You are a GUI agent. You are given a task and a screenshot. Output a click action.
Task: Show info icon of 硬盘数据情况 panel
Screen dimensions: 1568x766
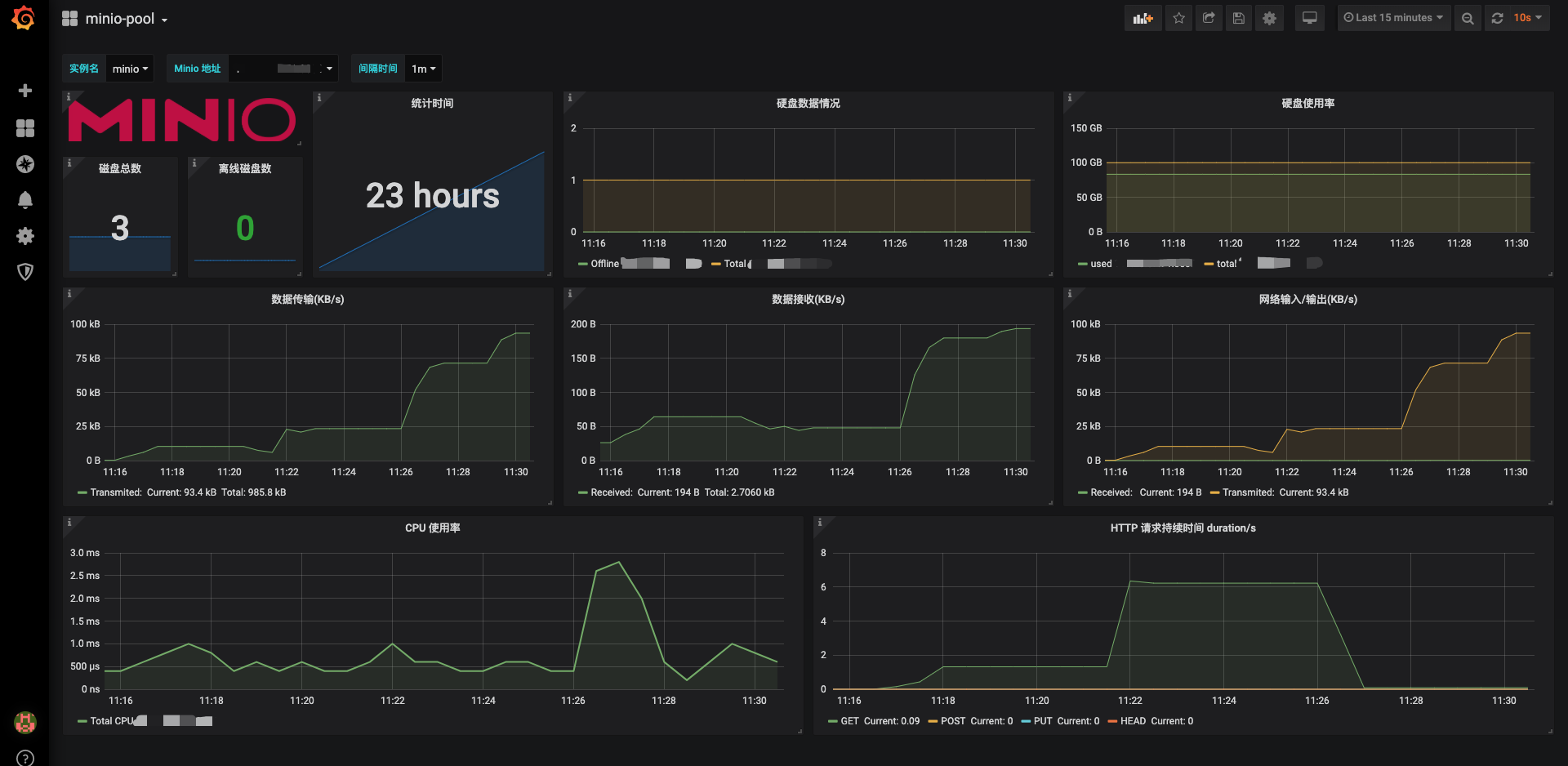point(569,98)
